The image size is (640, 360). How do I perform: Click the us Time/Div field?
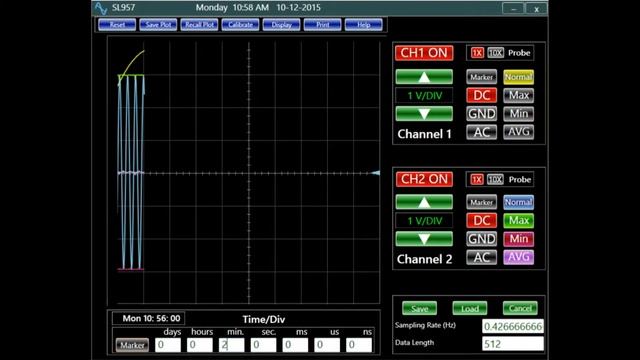pyautogui.click(x=327, y=345)
